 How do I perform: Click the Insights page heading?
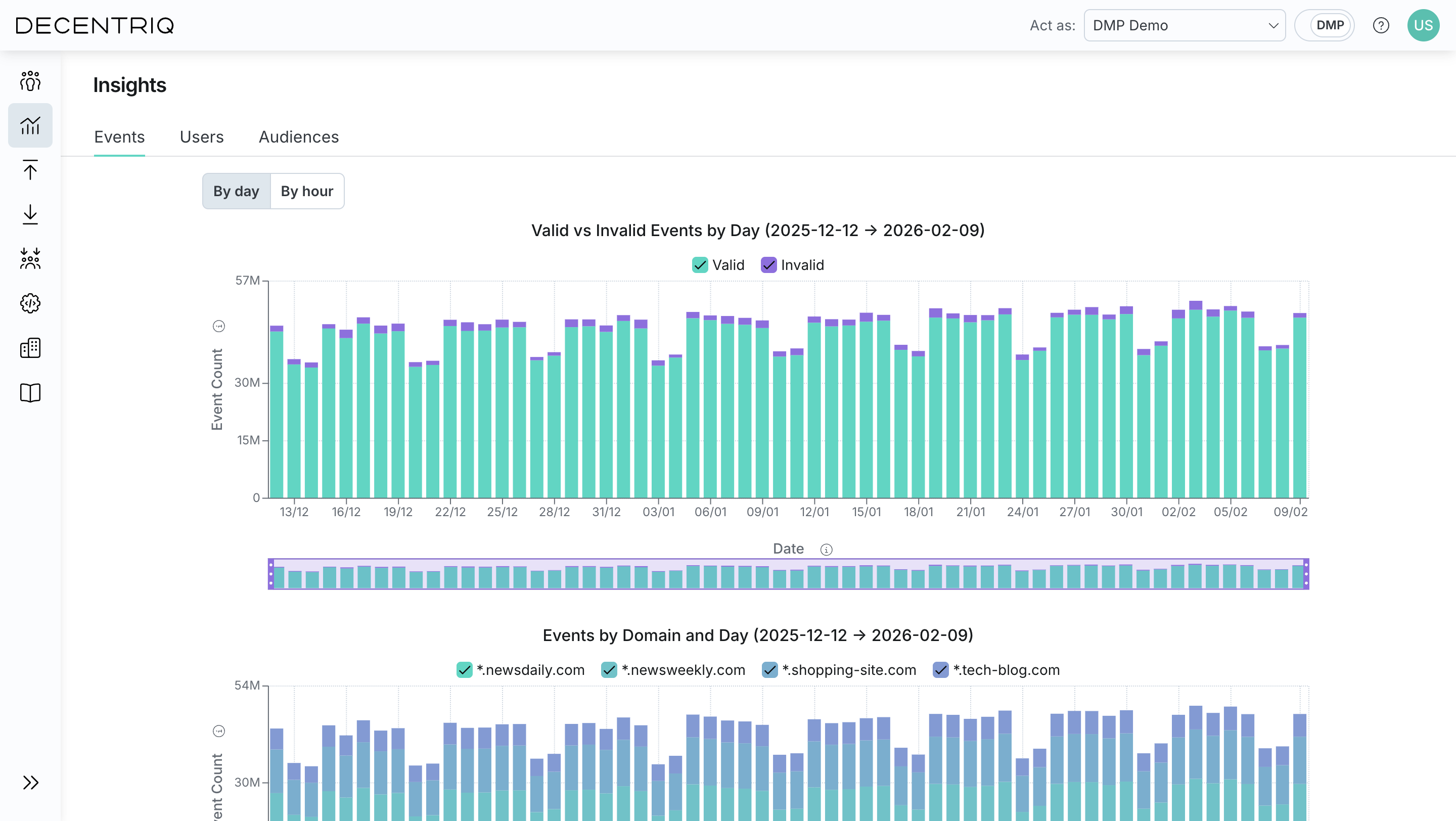click(130, 85)
